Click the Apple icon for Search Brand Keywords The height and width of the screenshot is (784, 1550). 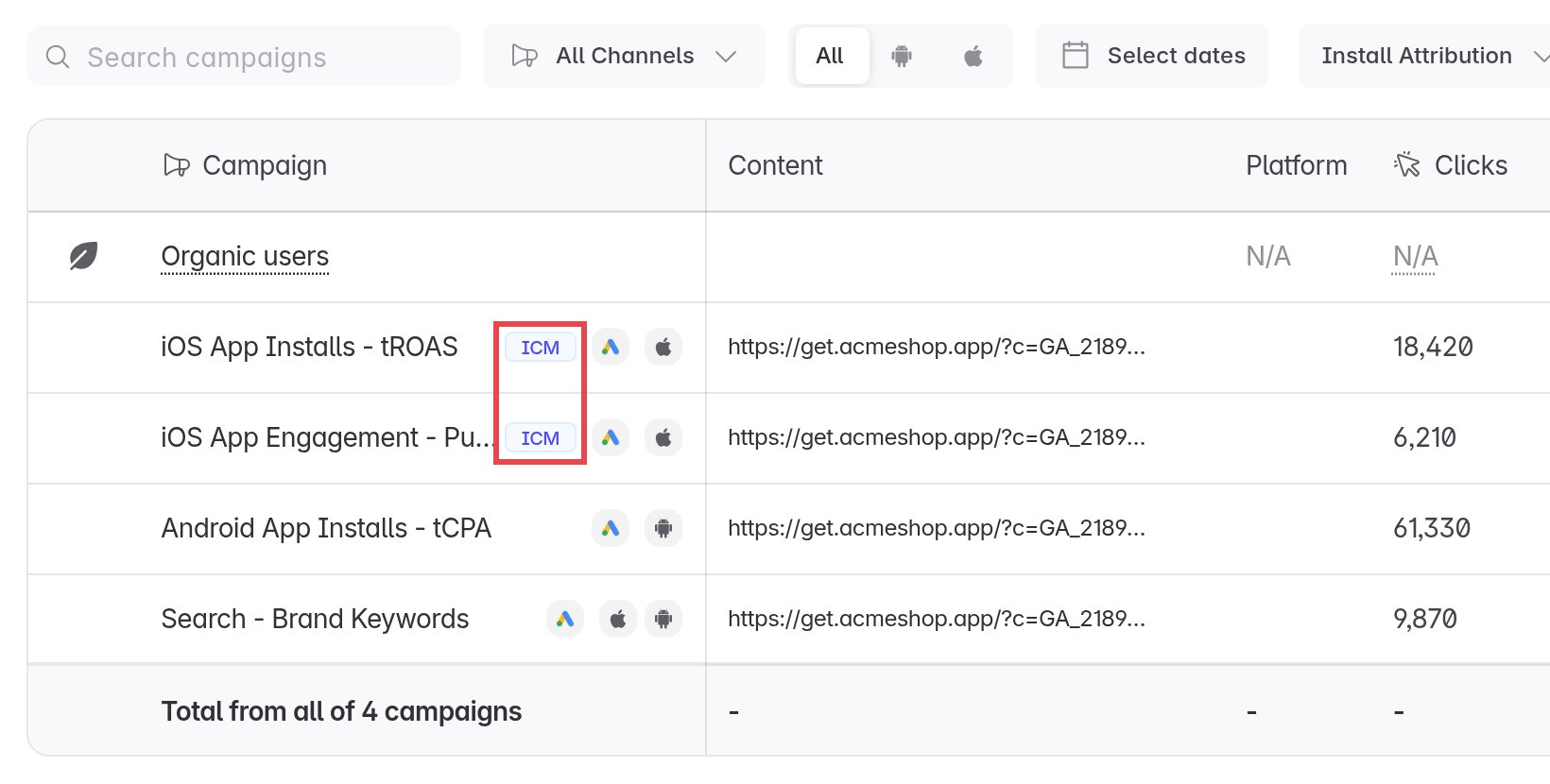618,620
